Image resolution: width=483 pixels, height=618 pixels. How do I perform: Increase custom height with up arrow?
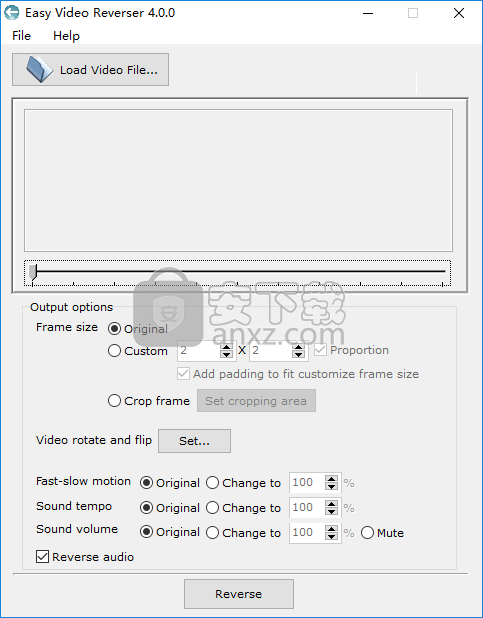point(299,347)
